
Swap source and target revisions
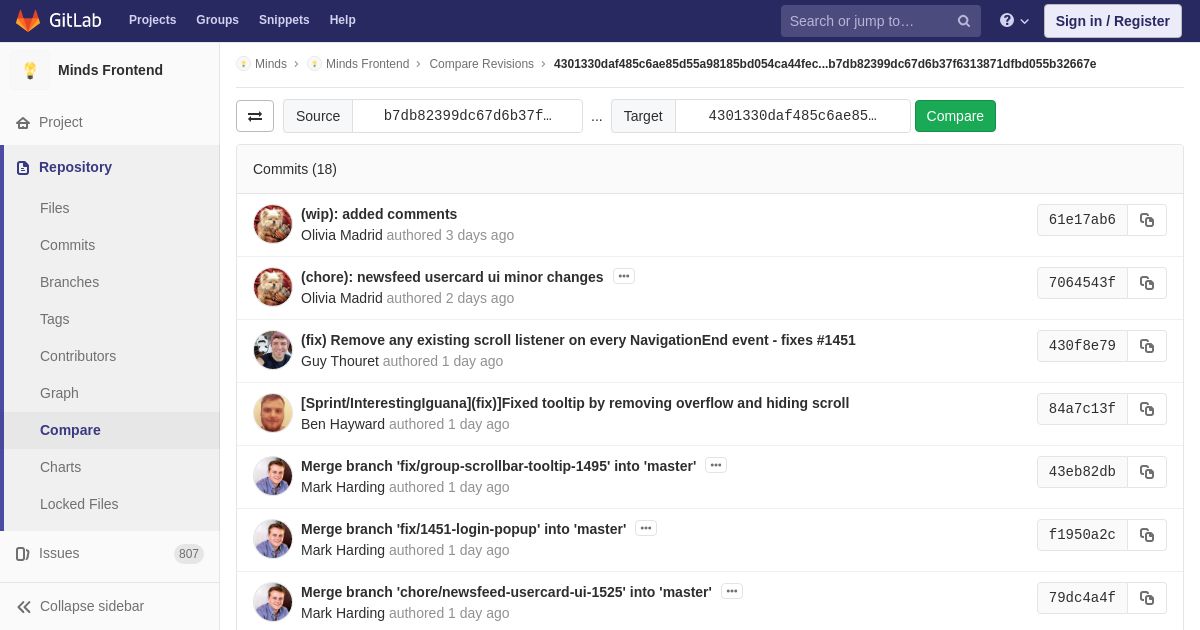(255, 116)
